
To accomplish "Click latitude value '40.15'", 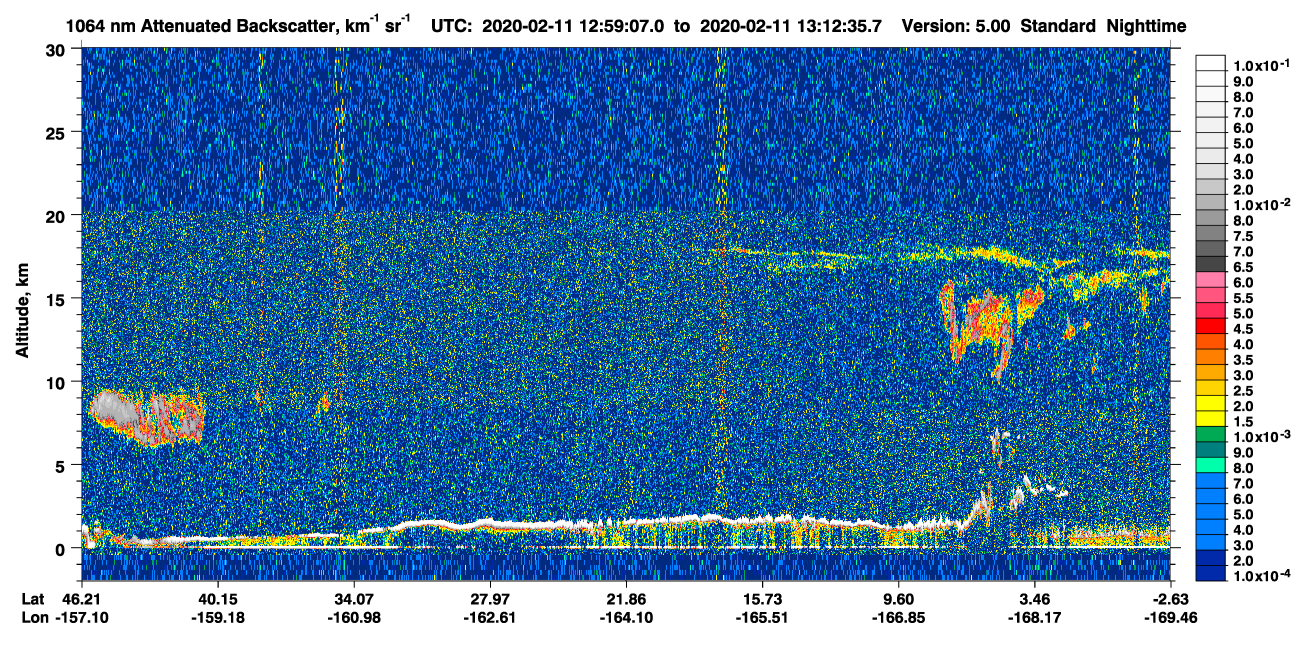I will [217, 599].
